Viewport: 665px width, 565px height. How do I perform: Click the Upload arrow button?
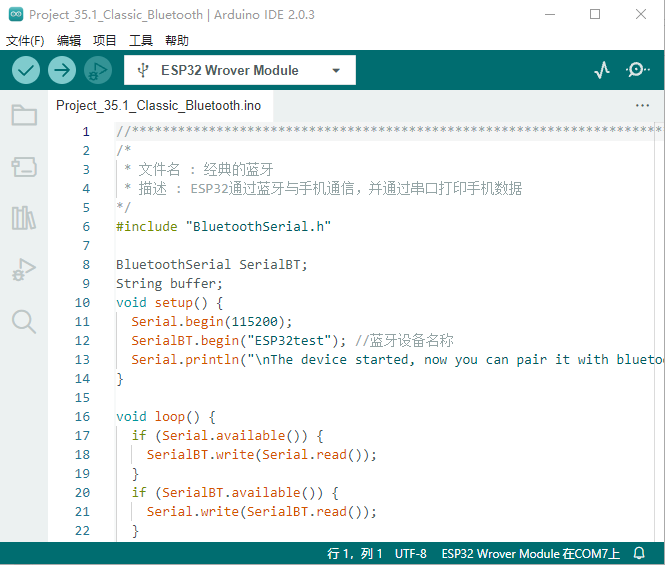tap(62, 70)
